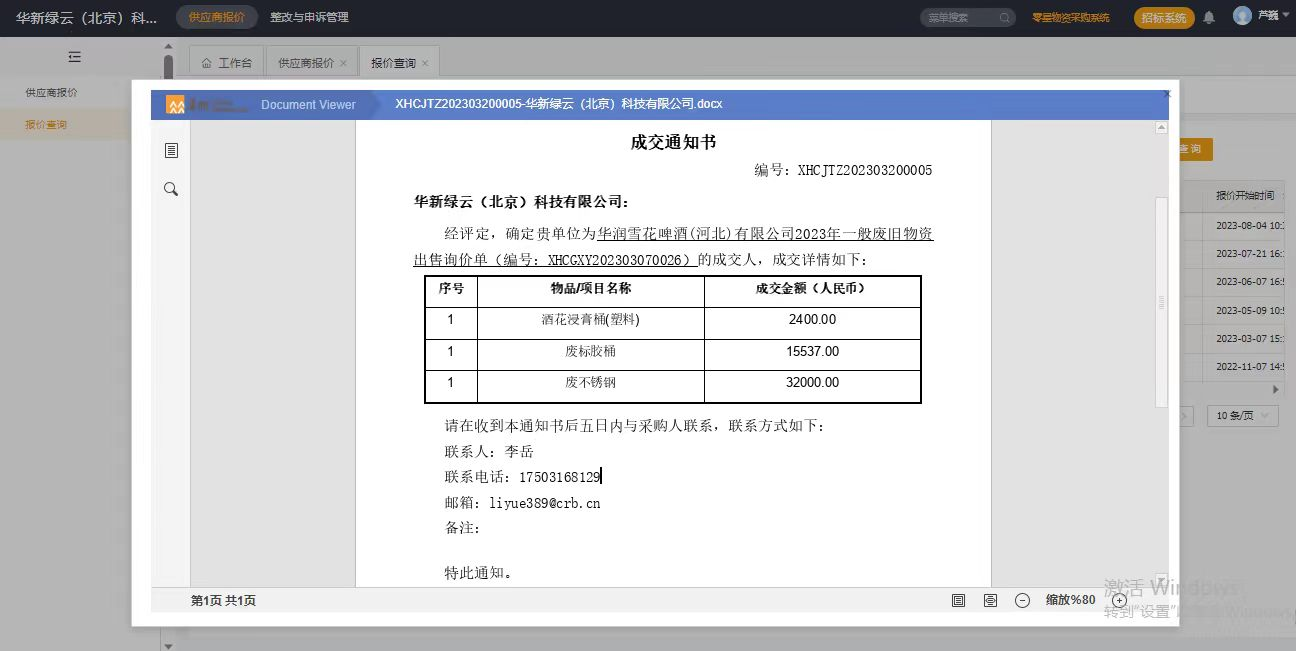Switch to fit-width page view icon

click(x=990, y=600)
